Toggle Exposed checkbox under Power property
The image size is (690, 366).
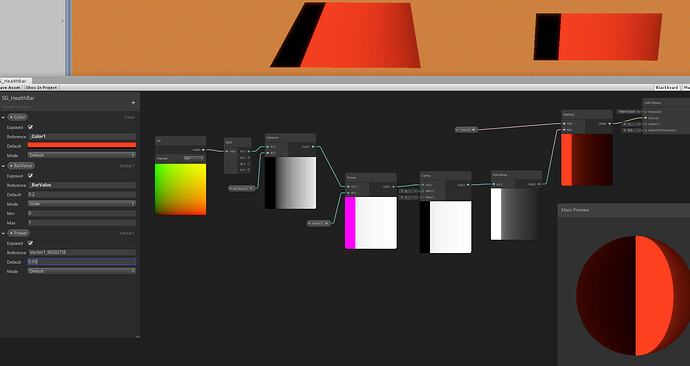click(x=30, y=243)
